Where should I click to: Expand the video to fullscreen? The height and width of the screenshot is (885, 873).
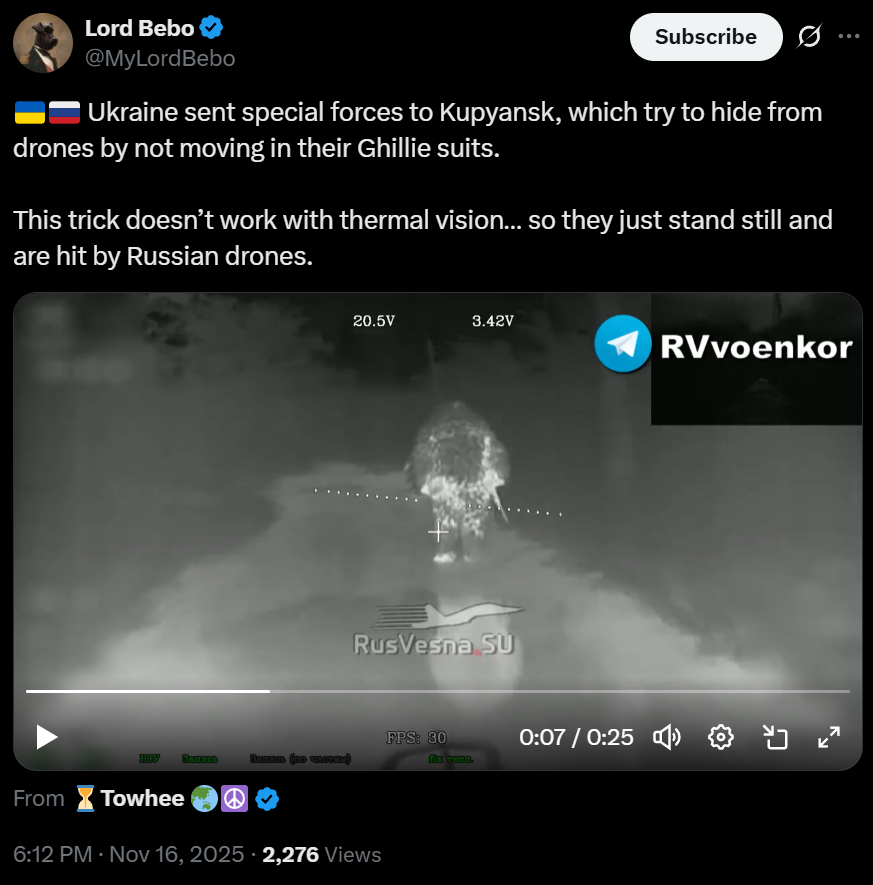pyautogui.click(x=829, y=737)
